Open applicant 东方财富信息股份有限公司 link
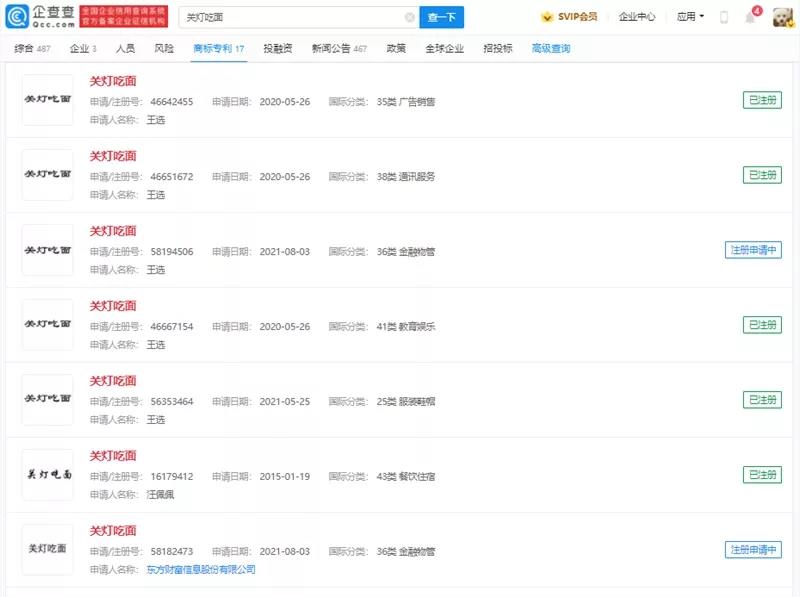 click(x=201, y=569)
